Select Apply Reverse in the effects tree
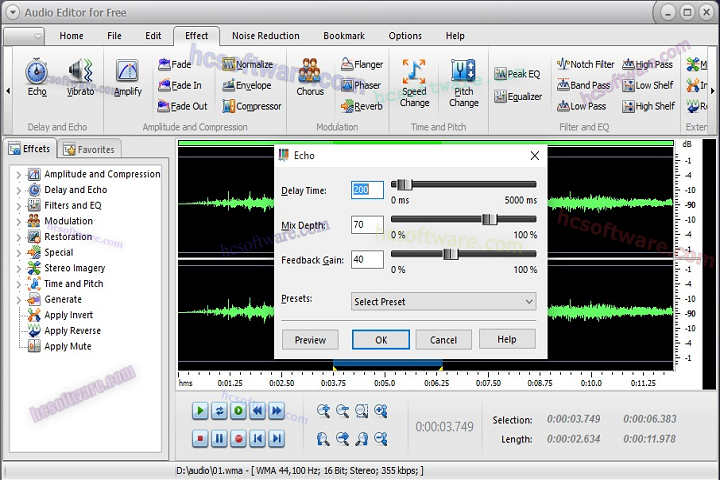The image size is (720, 480). [x=72, y=331]
